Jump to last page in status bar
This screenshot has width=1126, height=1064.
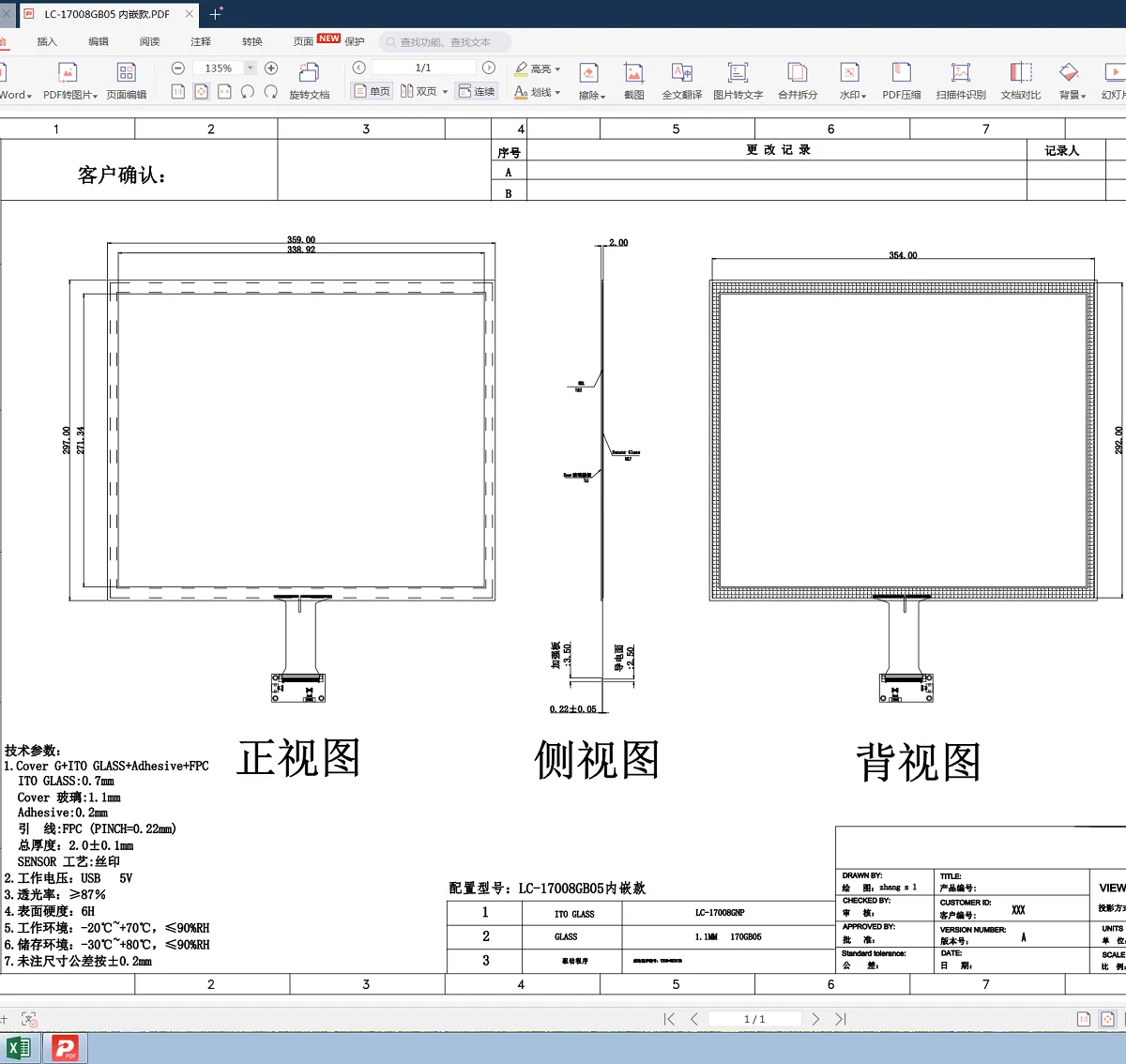(841, 1019)
